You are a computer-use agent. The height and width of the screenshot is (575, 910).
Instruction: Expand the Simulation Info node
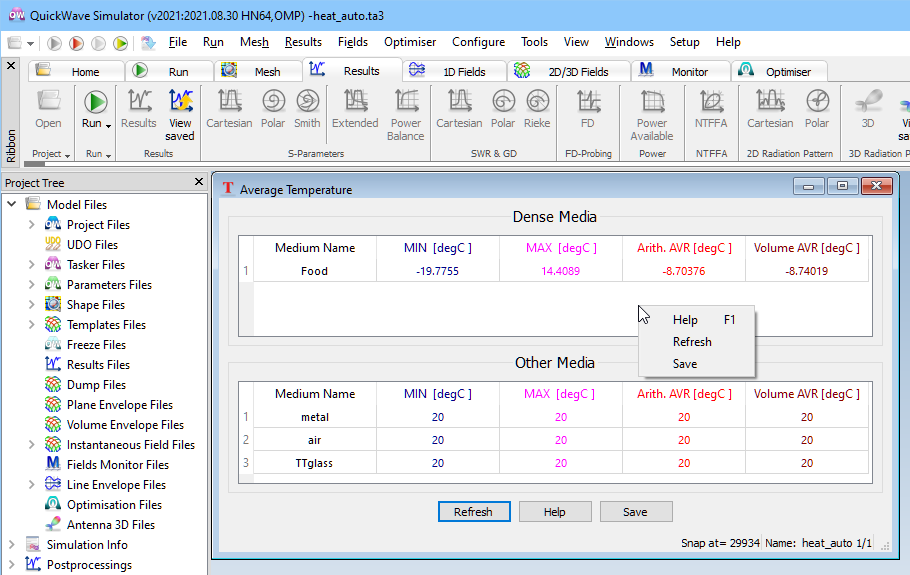[12, 545]
